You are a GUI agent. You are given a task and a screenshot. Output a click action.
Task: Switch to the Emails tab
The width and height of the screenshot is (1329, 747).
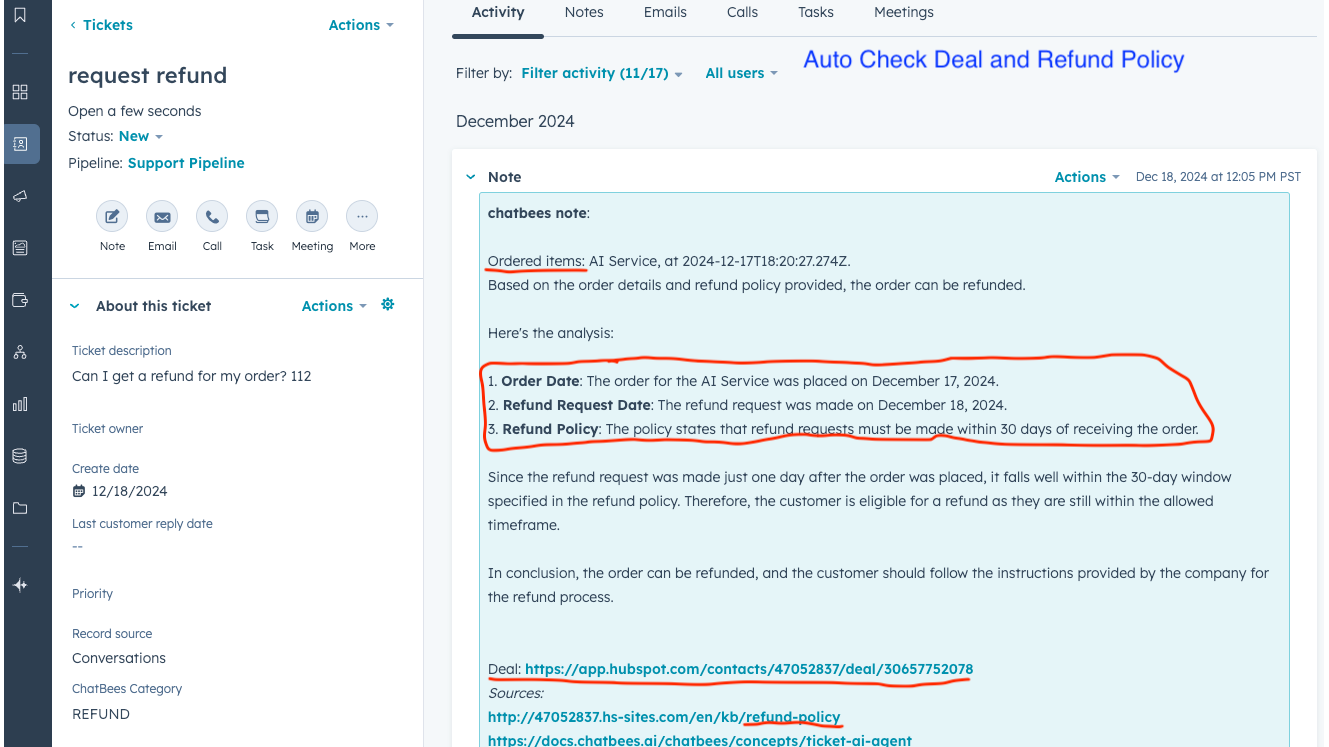pos(665,12)
